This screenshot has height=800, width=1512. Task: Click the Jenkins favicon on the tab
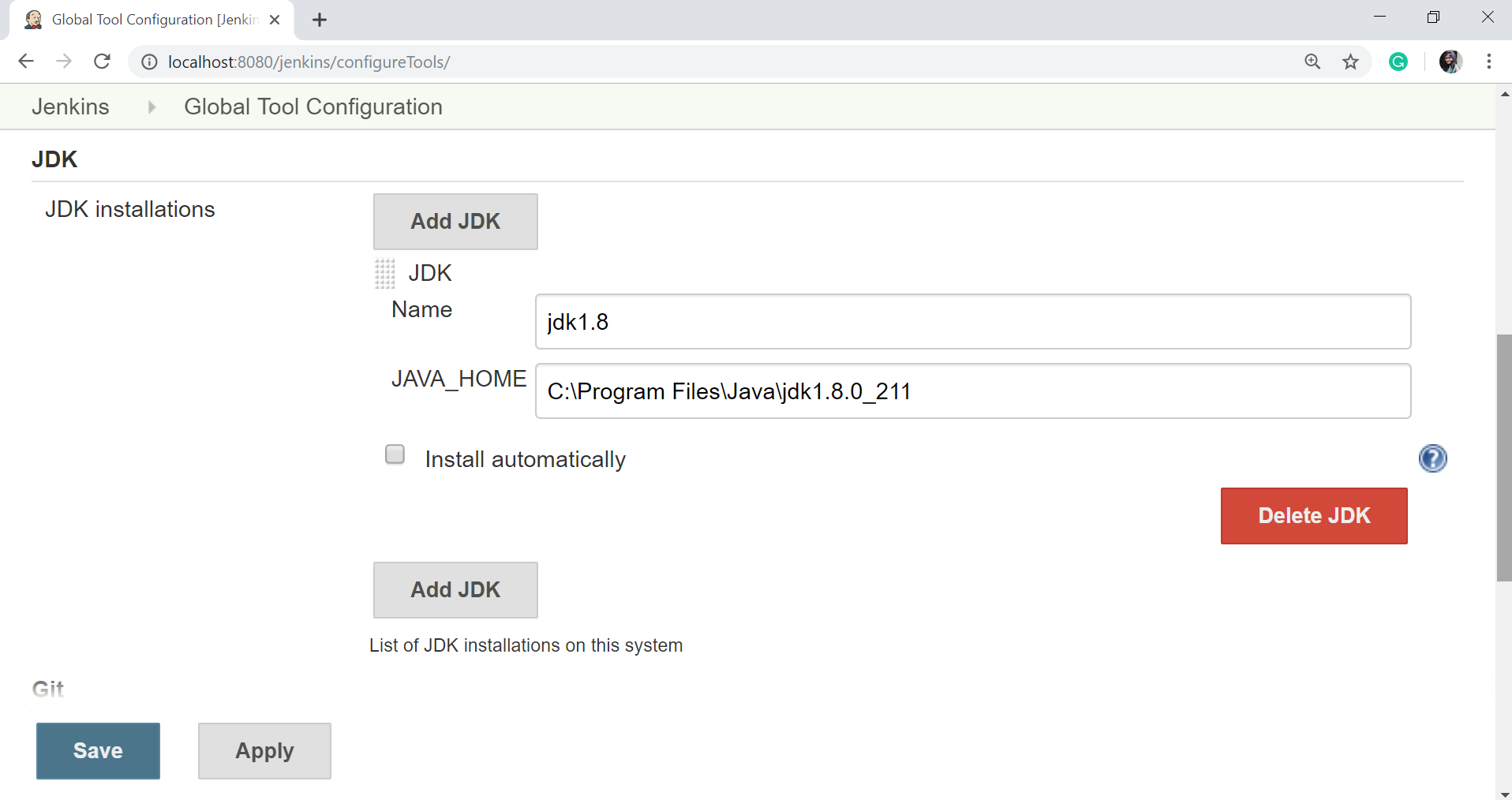tap(33, 20)
